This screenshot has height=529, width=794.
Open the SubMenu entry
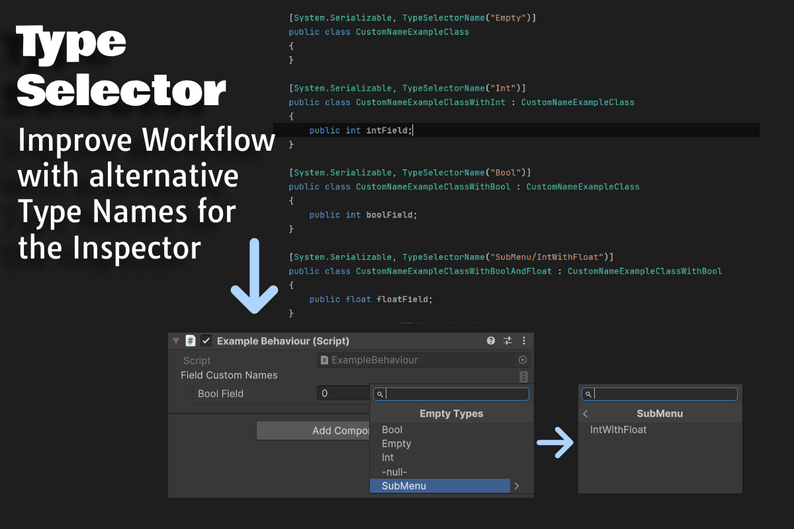coord(440,486)
